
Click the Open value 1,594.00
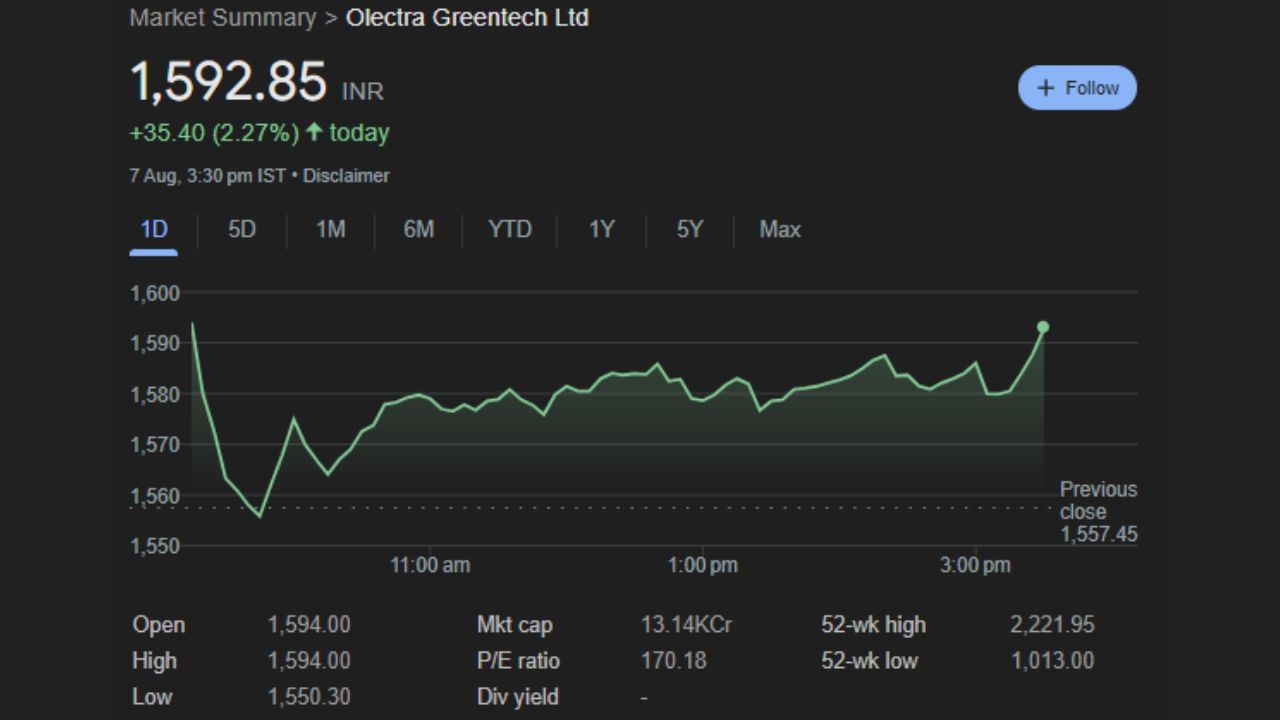point(309,625)
